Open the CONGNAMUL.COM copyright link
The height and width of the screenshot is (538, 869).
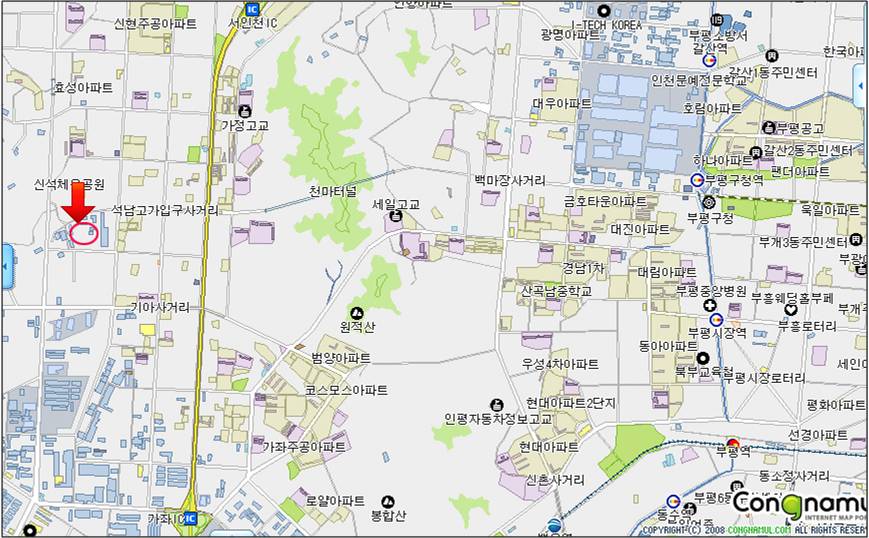coord(759,531)
